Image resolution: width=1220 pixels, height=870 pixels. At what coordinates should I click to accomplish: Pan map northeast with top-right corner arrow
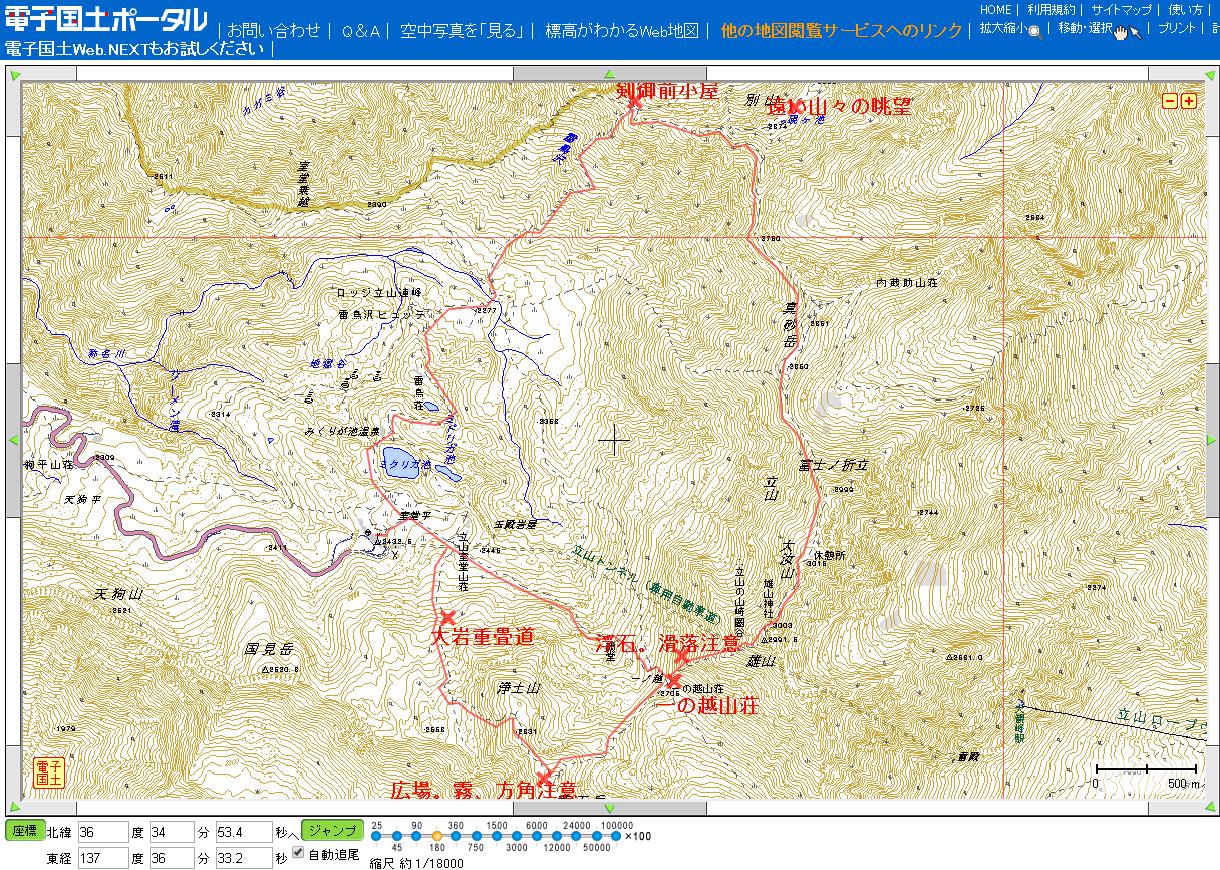tap(1211, 74)
